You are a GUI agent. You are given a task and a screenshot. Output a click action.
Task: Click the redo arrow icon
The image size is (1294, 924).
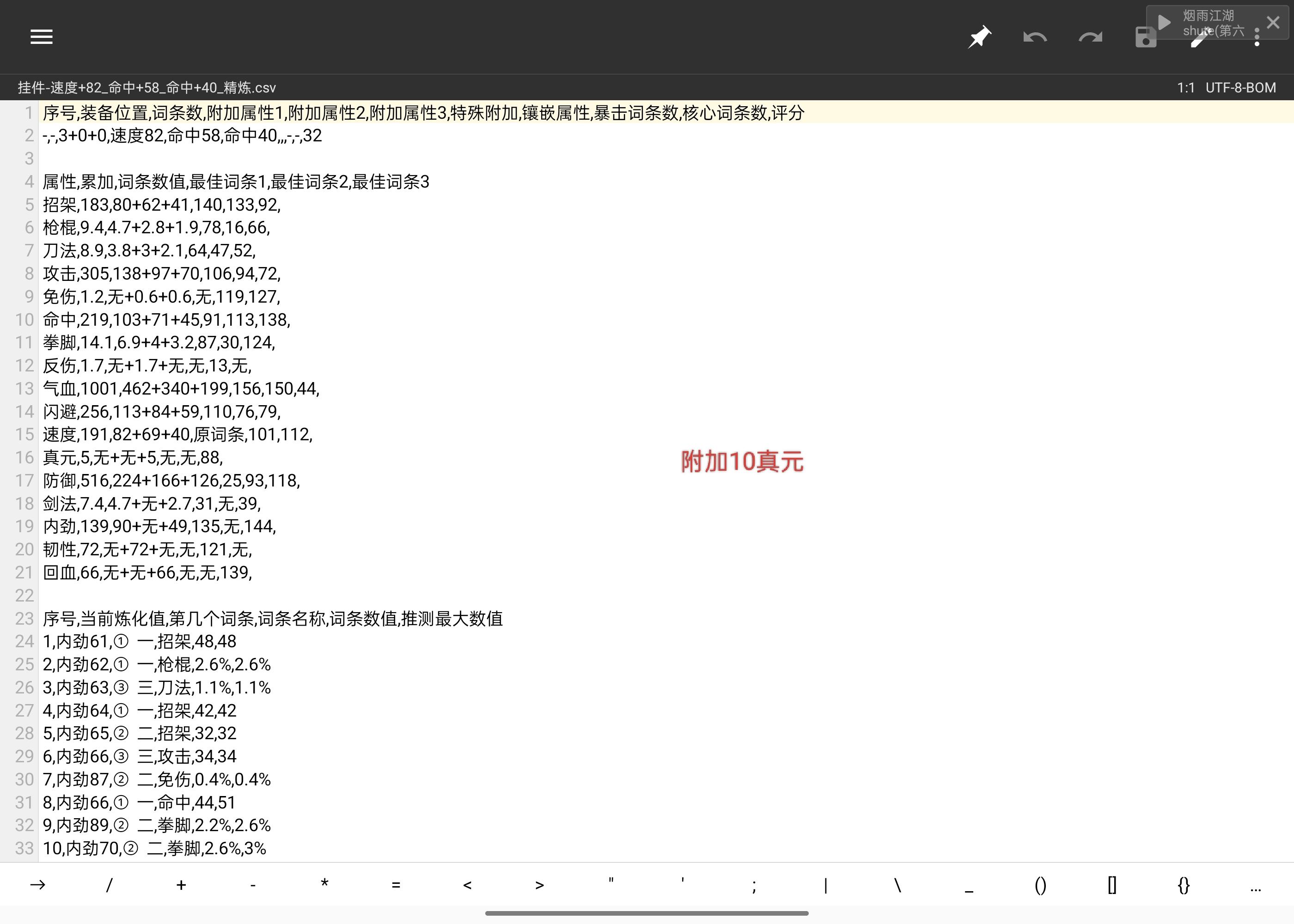click(1090, 37)
